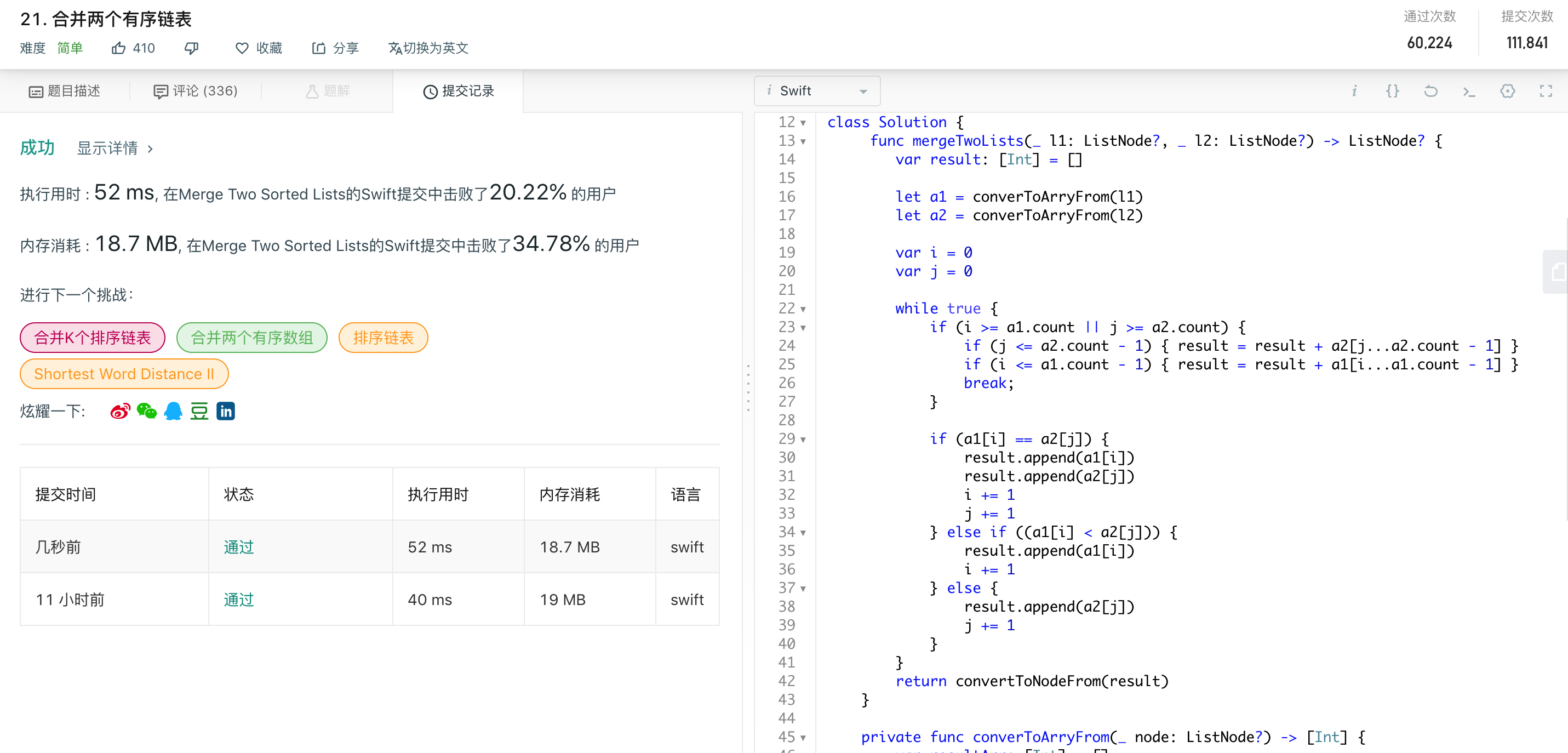Open the 题解 tab
The image size is (1568, 753).
click(328, 92)
